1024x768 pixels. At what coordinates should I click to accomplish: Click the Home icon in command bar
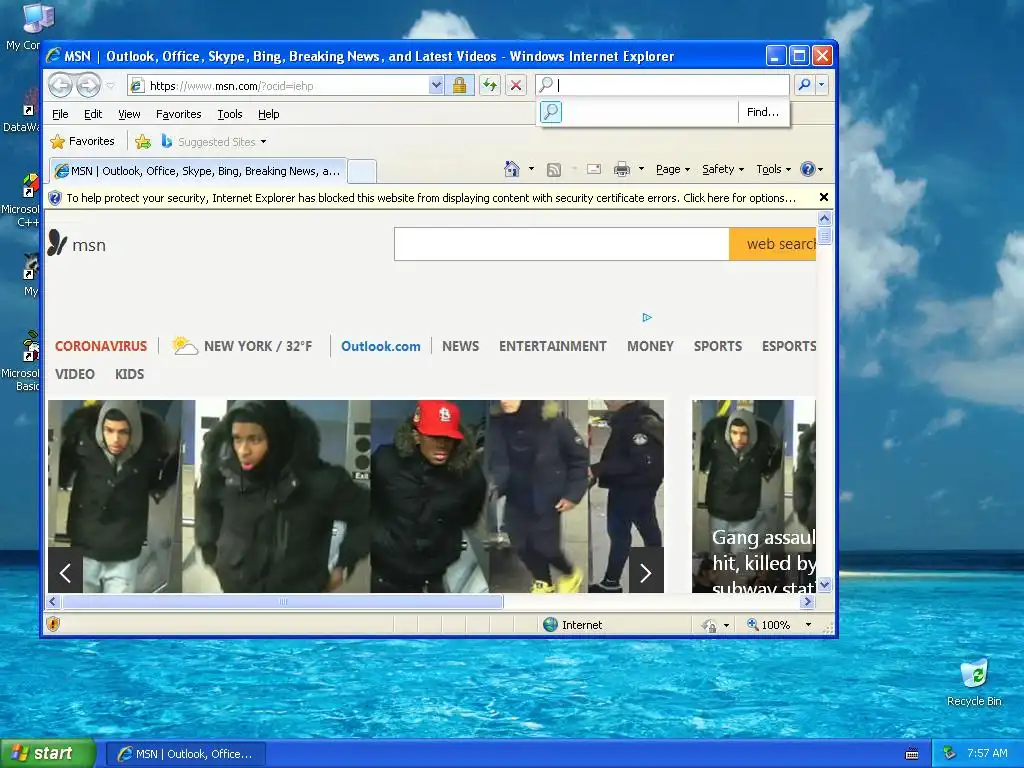click(511, 169)
